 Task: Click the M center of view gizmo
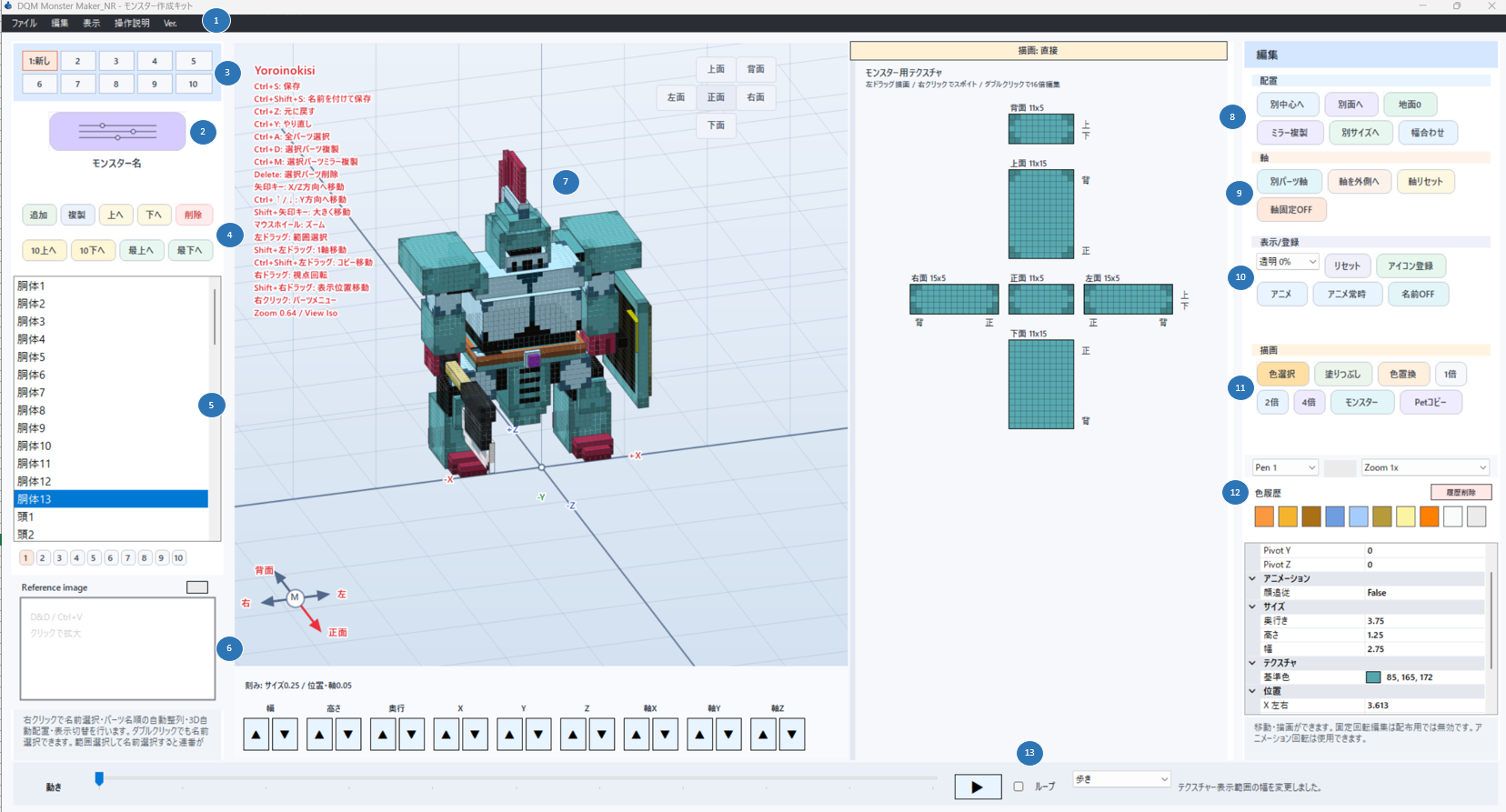pyautogui.click(x=295, y=597)
